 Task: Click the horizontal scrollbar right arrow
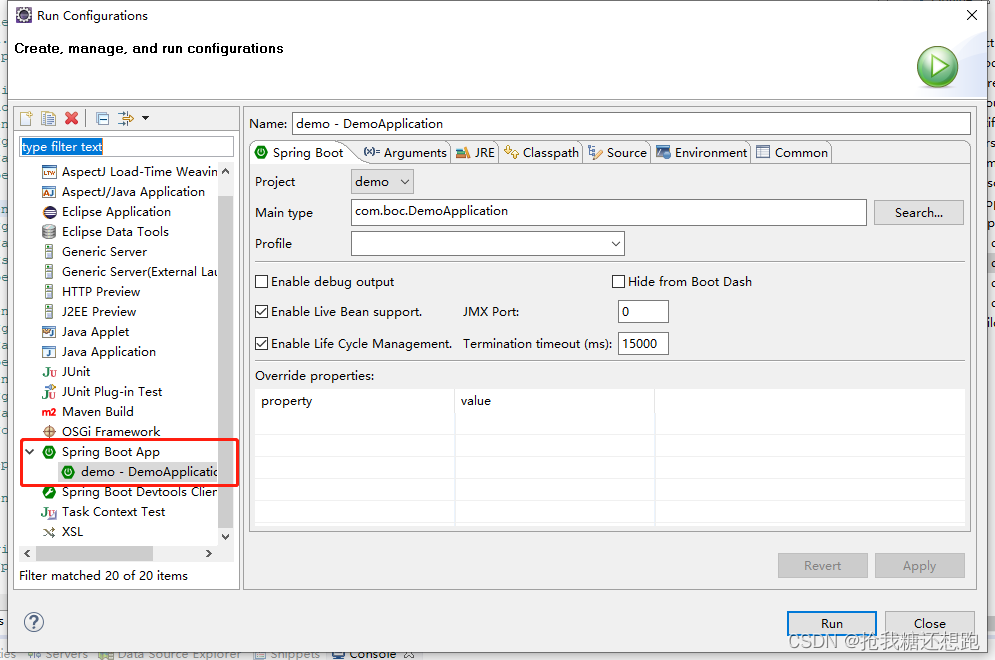[209, 553]
